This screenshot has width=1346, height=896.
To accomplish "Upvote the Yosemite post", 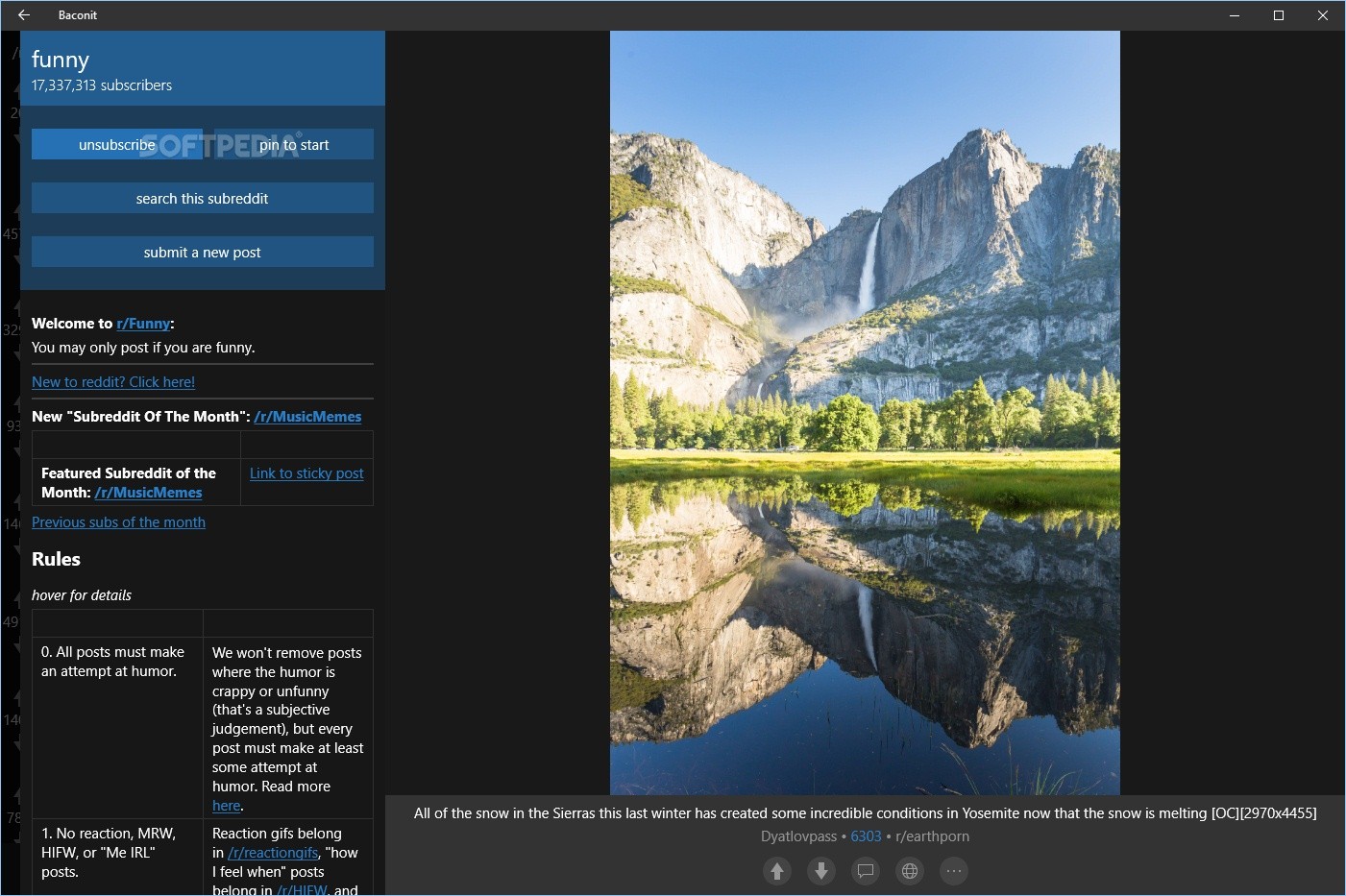I will (777, 871).
